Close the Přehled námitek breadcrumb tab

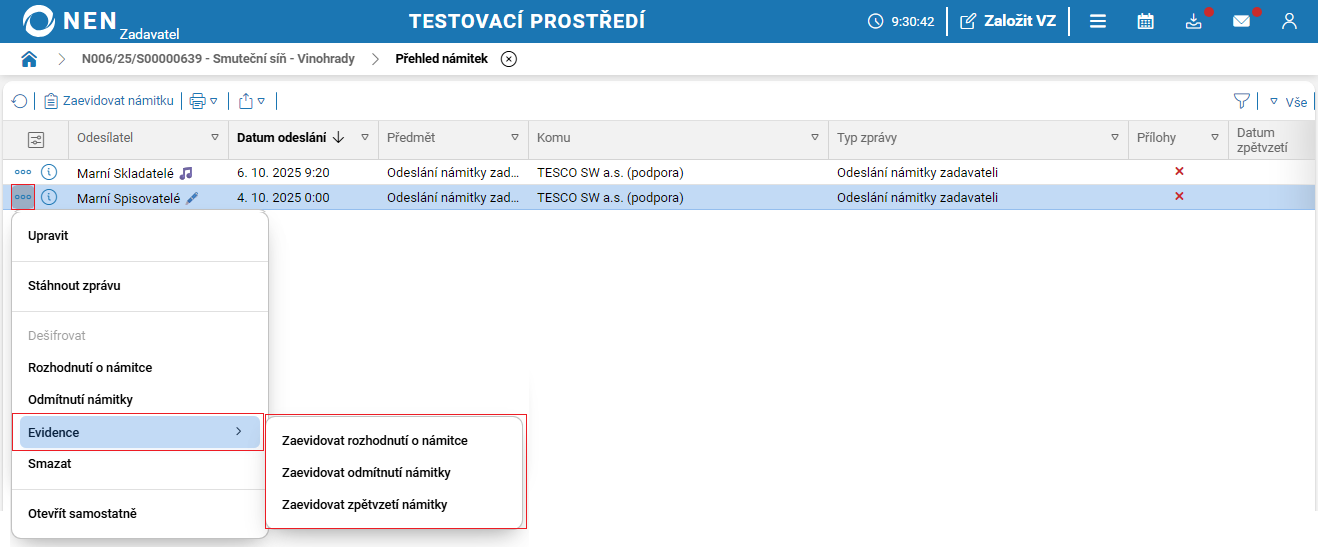point(509,59)
